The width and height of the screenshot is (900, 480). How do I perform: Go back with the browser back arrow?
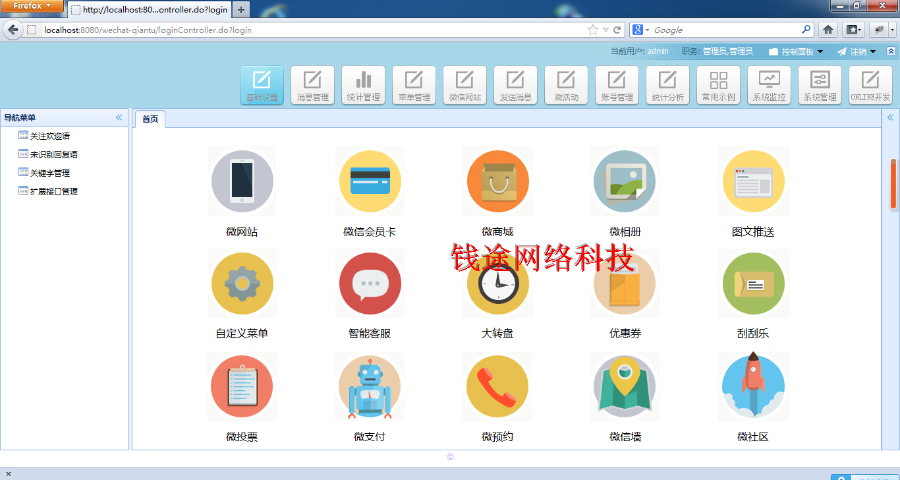(x=13, y=30)
